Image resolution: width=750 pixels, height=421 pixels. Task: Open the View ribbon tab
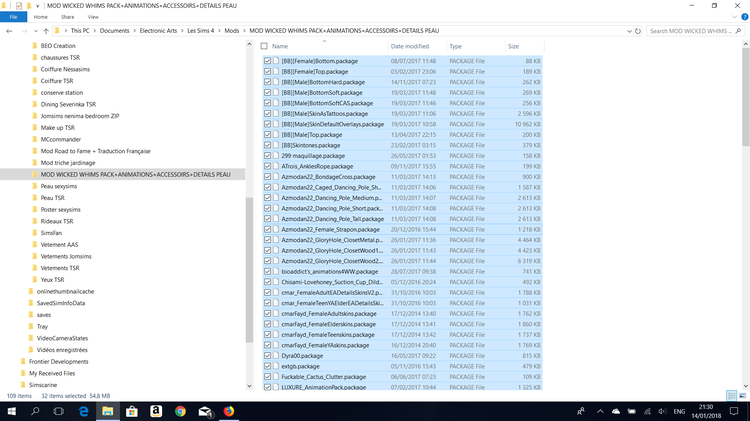(x=93, y=17)
